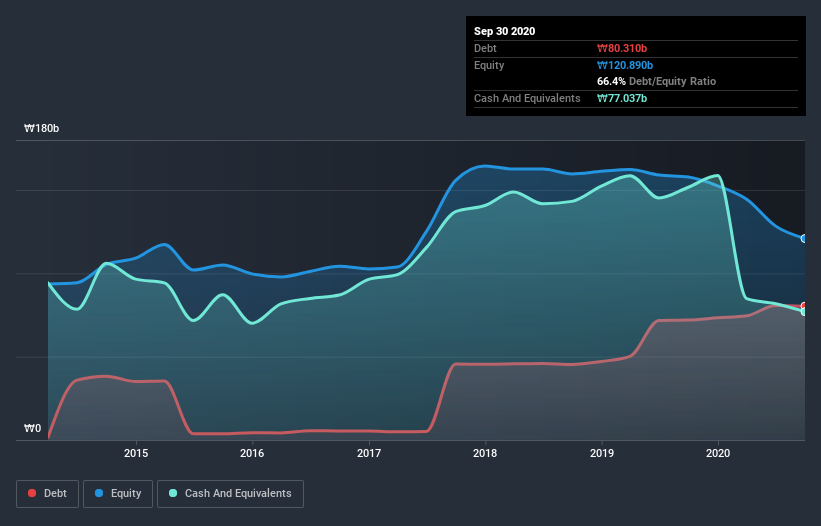
Task: Click the 2020 x-axis label
Action: click(718, 453)
